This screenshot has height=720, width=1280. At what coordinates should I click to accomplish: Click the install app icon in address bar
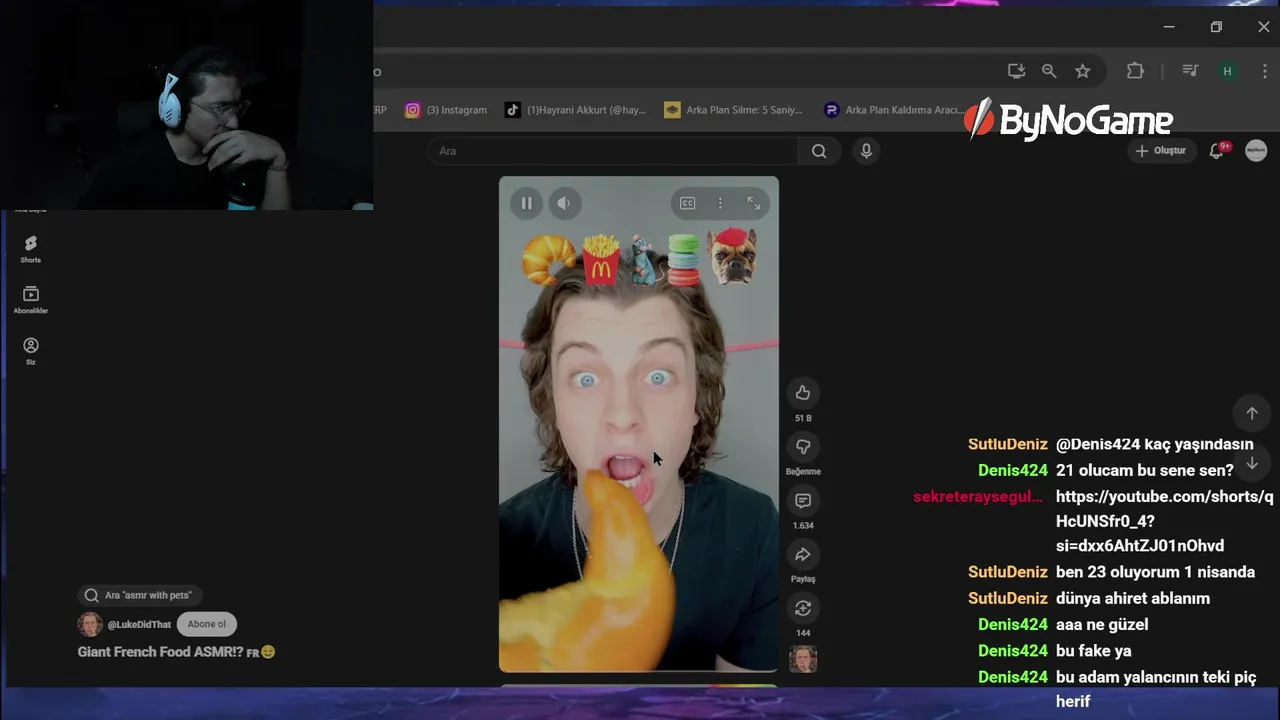1016,71
